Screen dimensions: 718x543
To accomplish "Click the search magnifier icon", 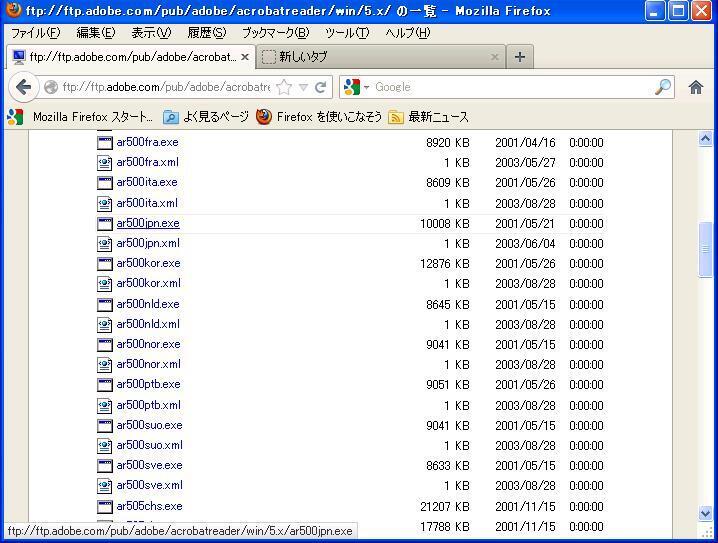I will click(x=663, y=87).
